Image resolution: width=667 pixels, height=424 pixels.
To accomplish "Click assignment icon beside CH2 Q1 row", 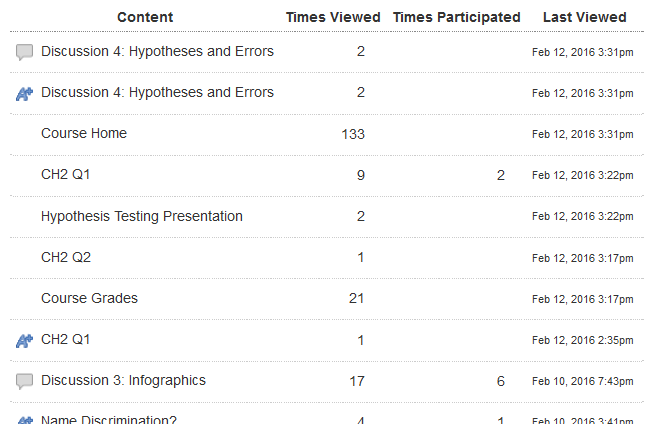I will [24, 340].
